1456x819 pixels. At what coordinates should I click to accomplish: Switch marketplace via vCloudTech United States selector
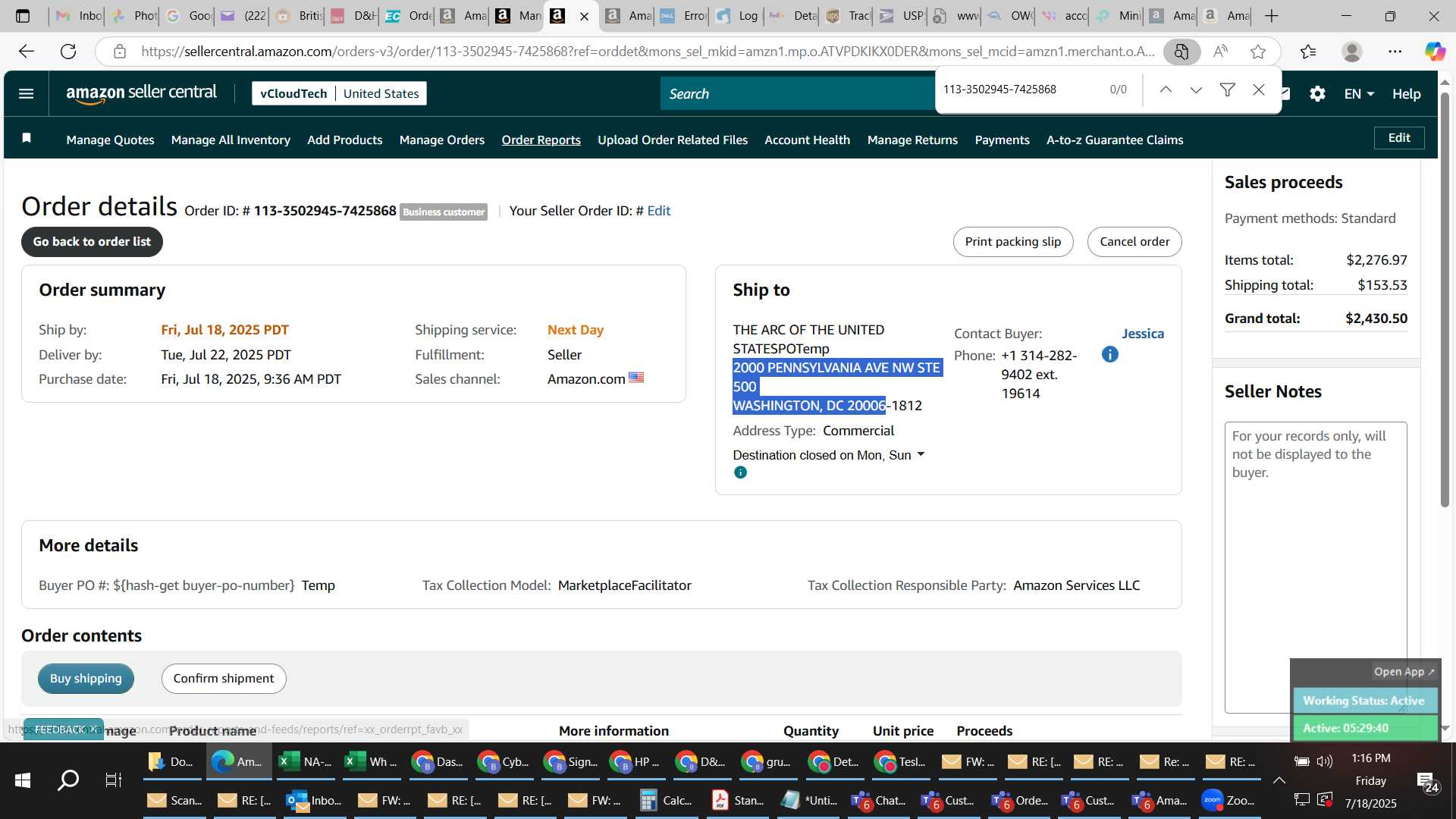coord(339,93)
